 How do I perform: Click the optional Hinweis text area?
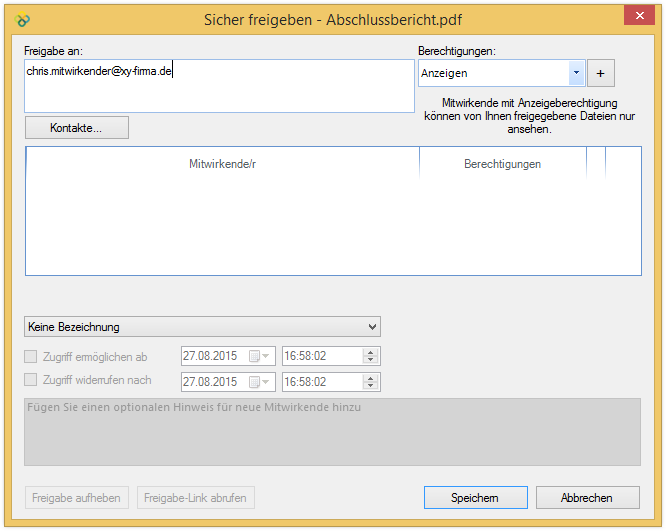332,432
